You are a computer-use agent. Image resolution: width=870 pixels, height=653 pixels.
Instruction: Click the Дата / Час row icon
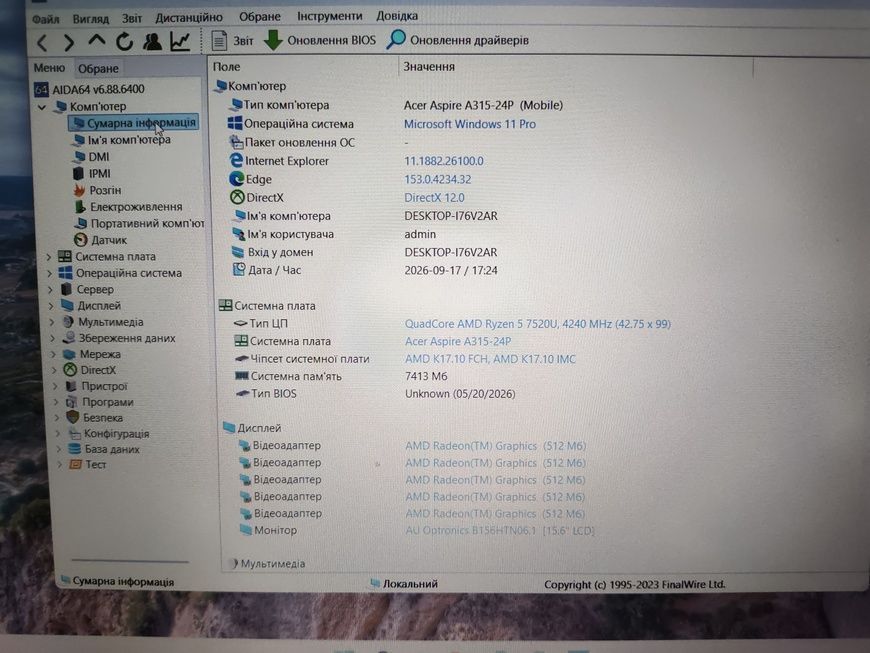tap(239, 270)
